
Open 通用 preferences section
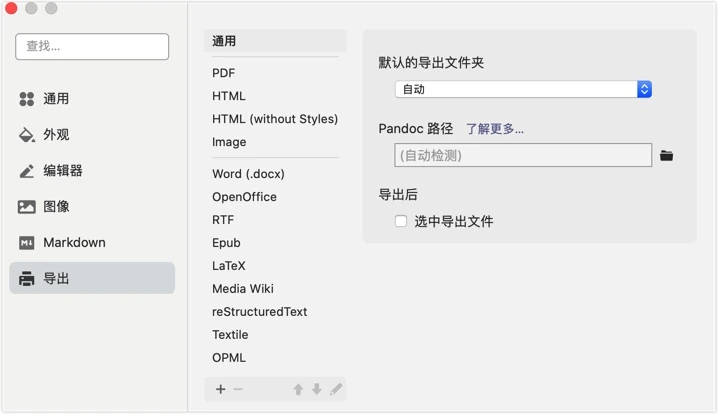tap(92, 99)
